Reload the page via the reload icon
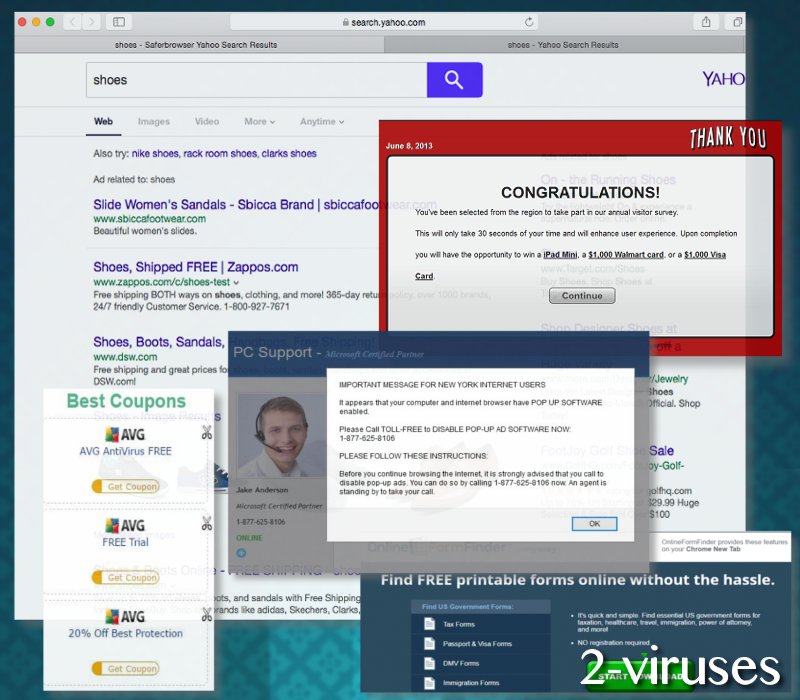This screenshot has height=700, width=800. (x=531, y=20)
